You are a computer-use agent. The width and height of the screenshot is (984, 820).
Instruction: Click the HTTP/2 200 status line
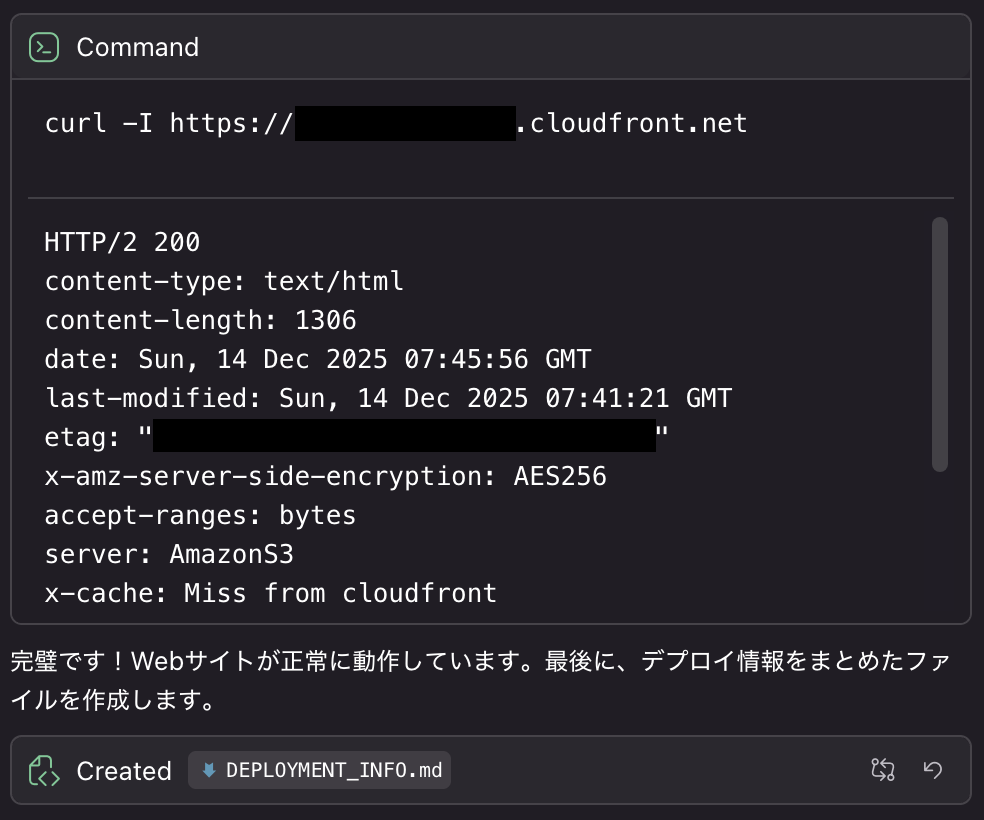(122, 242)
